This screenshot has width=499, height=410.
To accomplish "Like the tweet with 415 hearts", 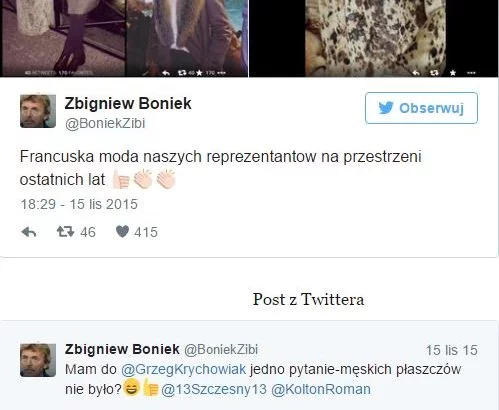I will pyautogui.click(x=122, y=232).
